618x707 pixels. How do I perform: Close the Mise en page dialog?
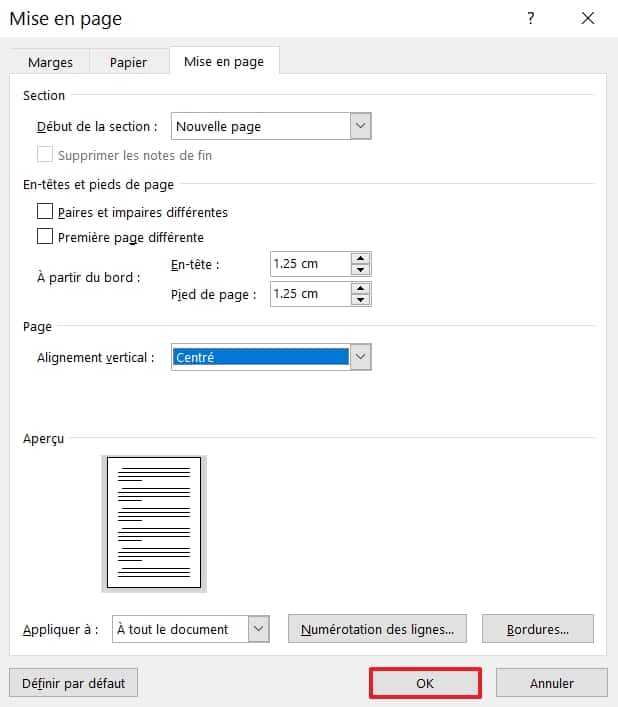pyautogui.click(x=588, y=18)
